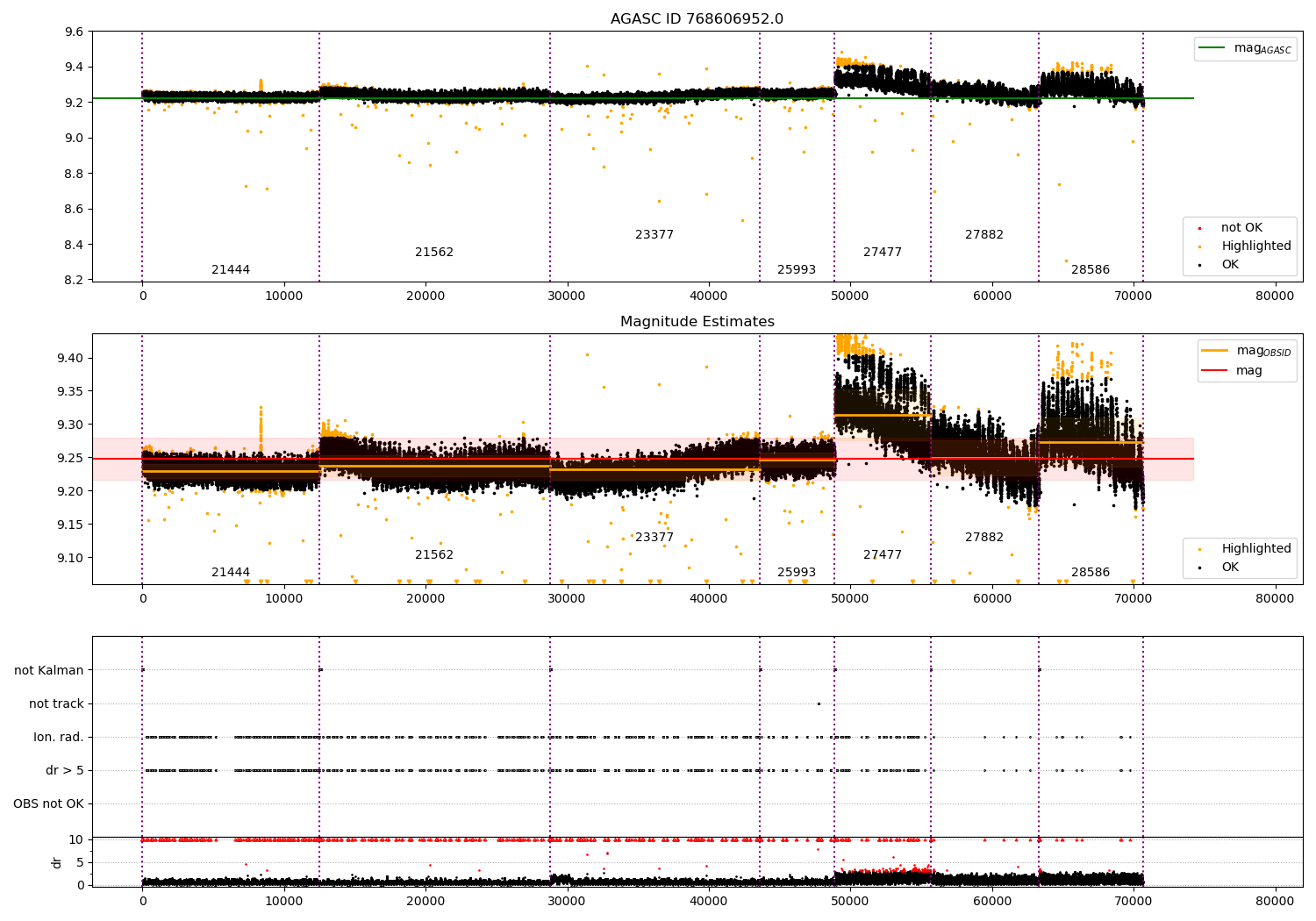Viewport: 1316px width, 921px height.
Task: Click OBSID label 25993 in the top plot
Action: [x=797, y=269]
